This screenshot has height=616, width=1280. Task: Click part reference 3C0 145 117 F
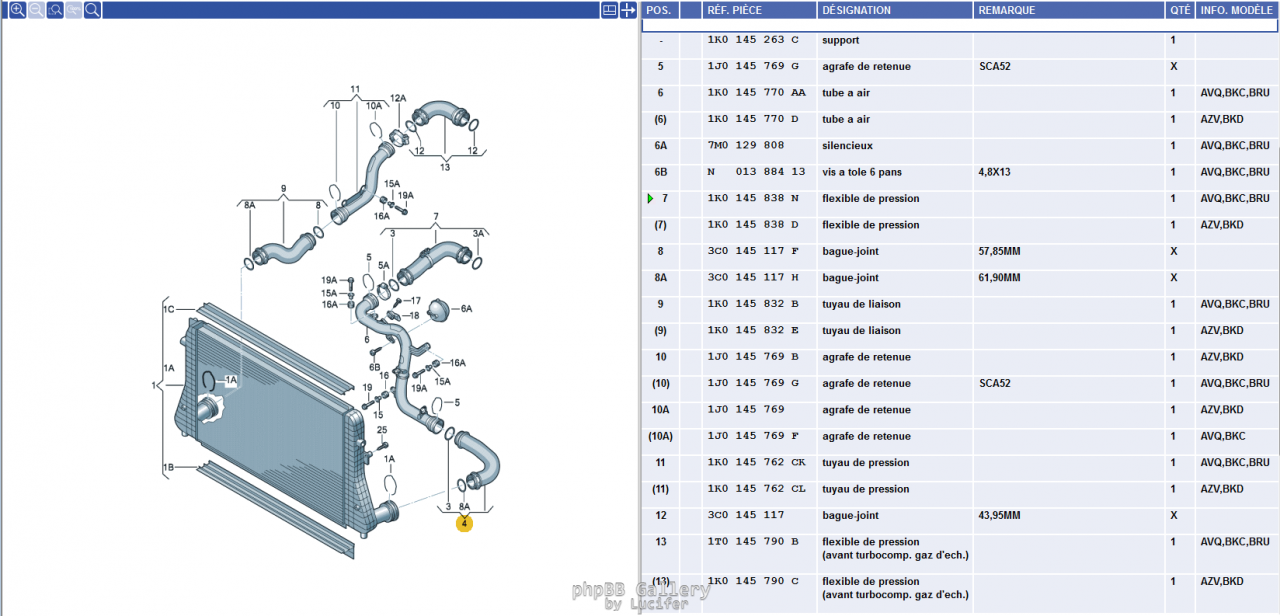753,252
